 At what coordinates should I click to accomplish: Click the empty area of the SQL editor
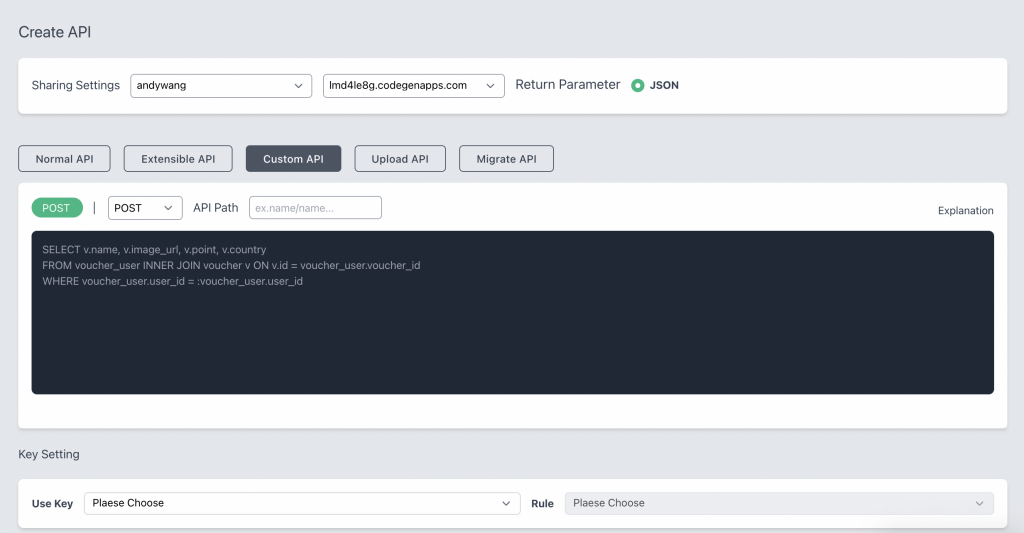512,345
